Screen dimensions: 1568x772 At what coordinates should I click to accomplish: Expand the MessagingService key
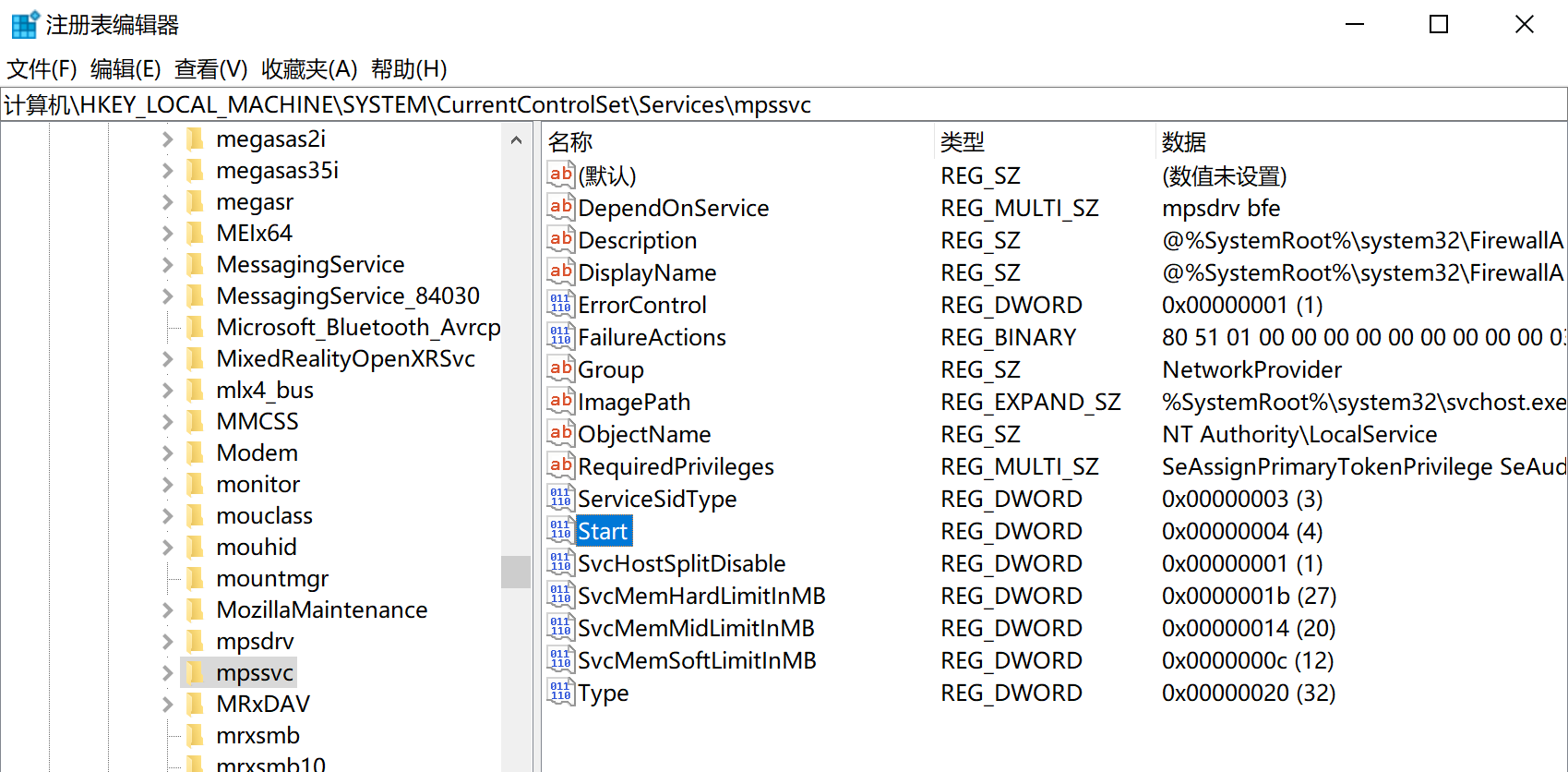167,264
